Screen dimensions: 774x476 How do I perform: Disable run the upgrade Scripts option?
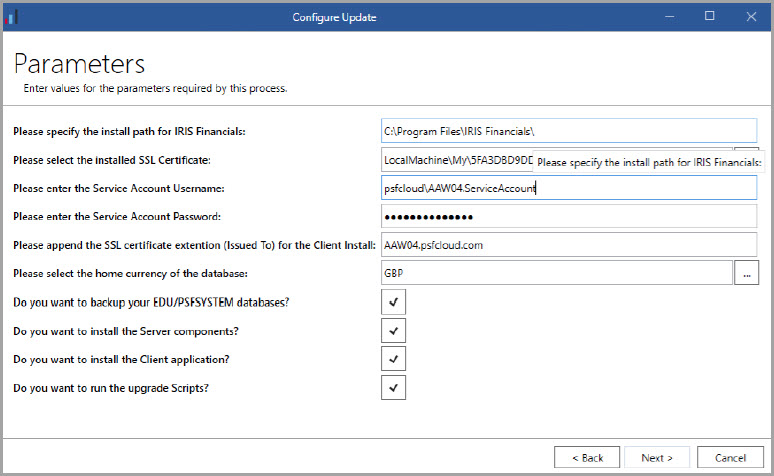[x=393, y=387]
